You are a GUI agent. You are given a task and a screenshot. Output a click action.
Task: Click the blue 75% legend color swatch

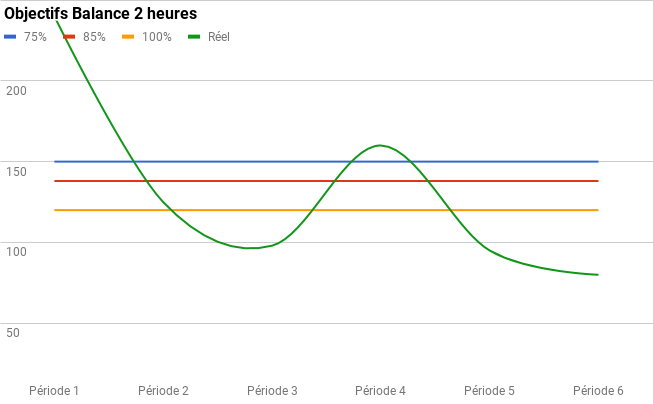tap(10, 37)
